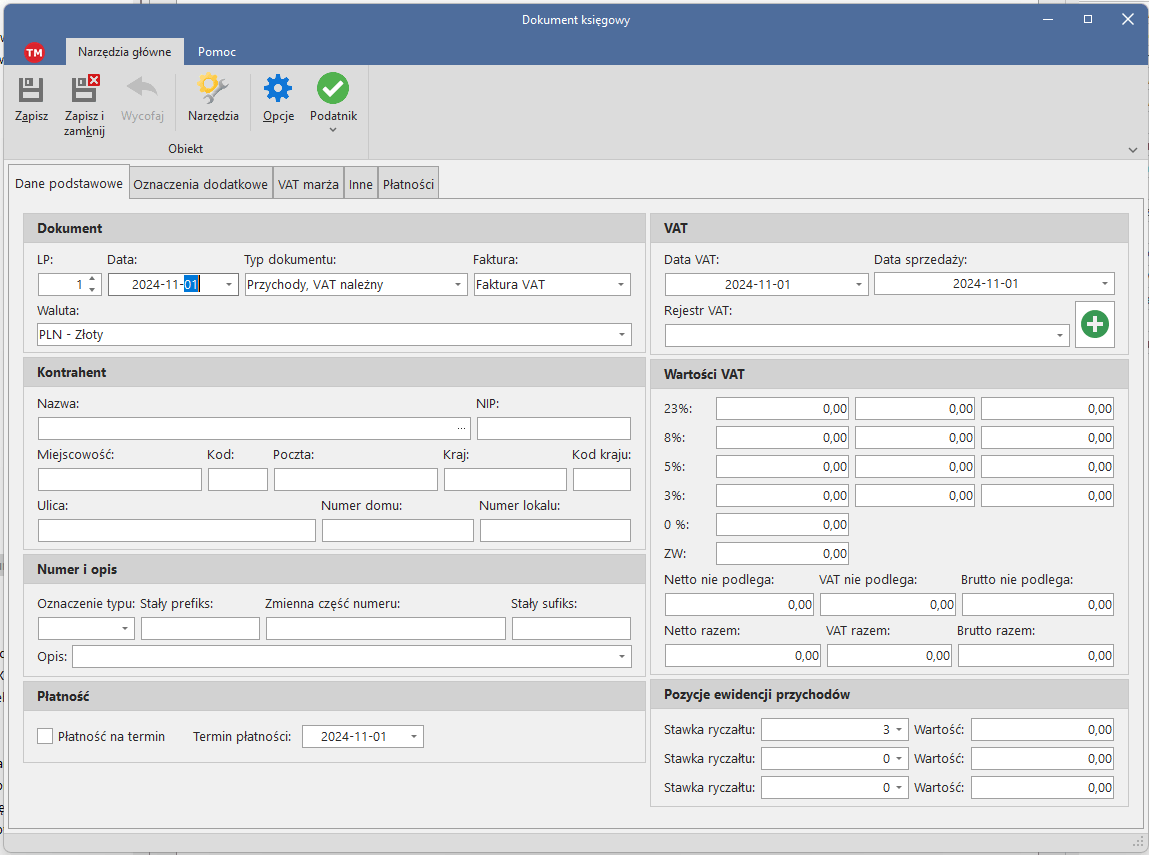Click the red TM application logo
The width and height of the screenshot is (1149, 855).
pyautogui.click(x=35, y=52)
